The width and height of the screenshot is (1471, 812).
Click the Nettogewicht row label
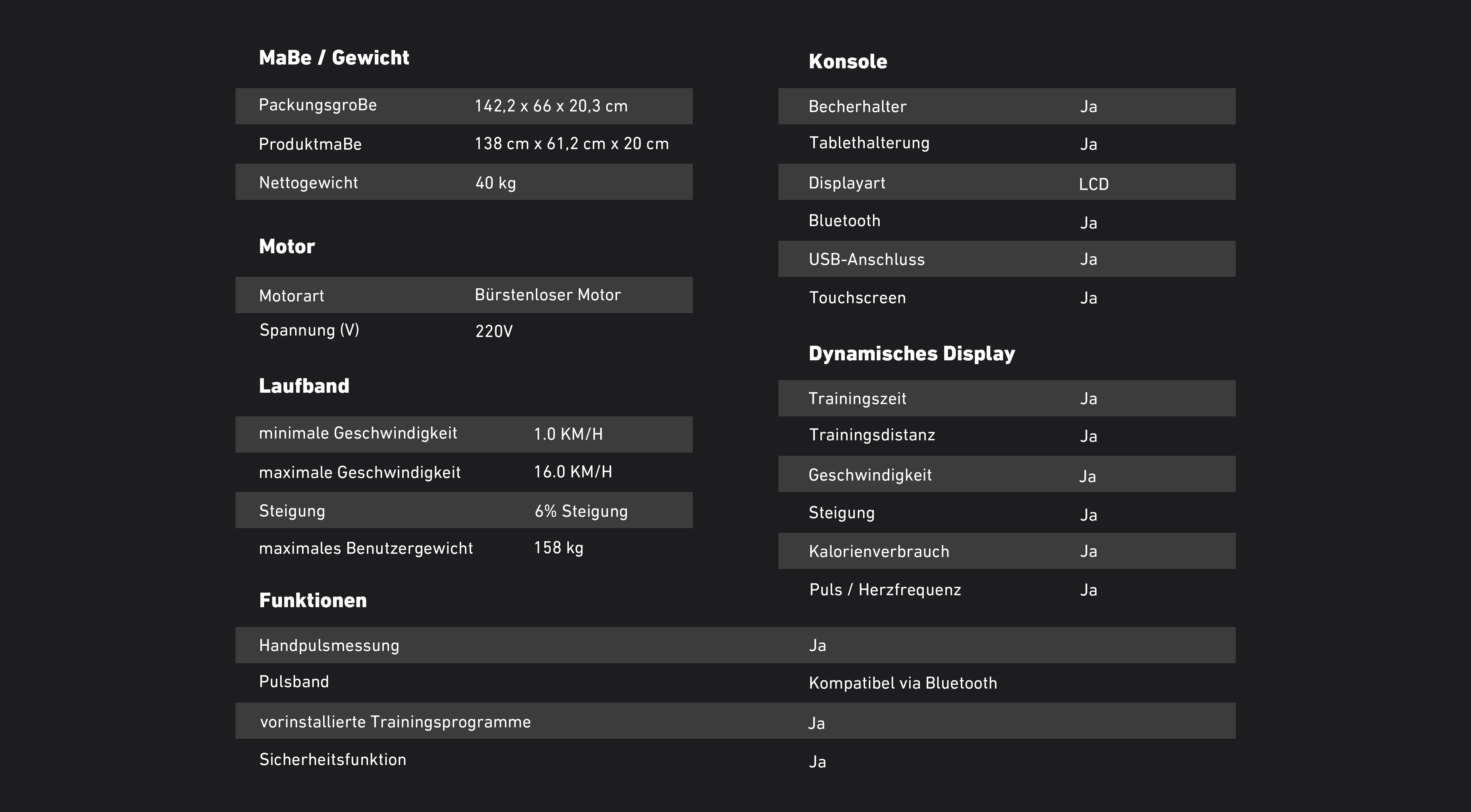[309, 183]
